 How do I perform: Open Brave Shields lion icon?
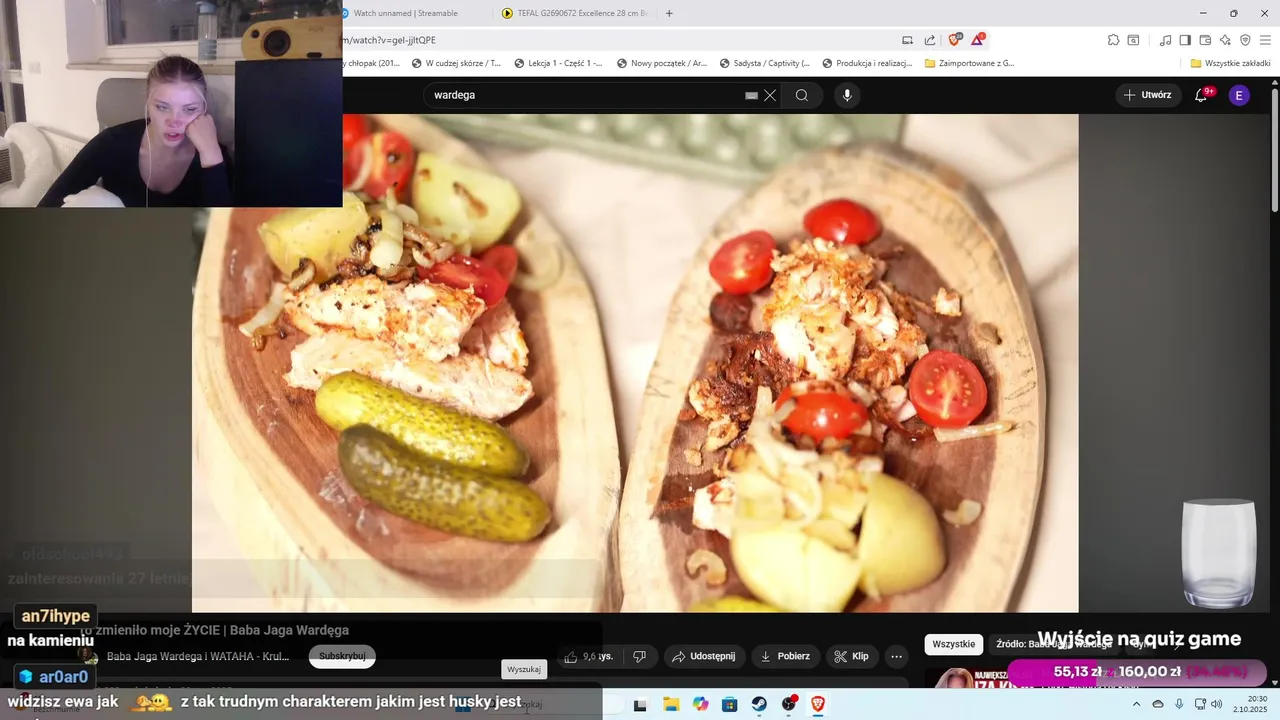pyautogui.click(x=955, y=40)
